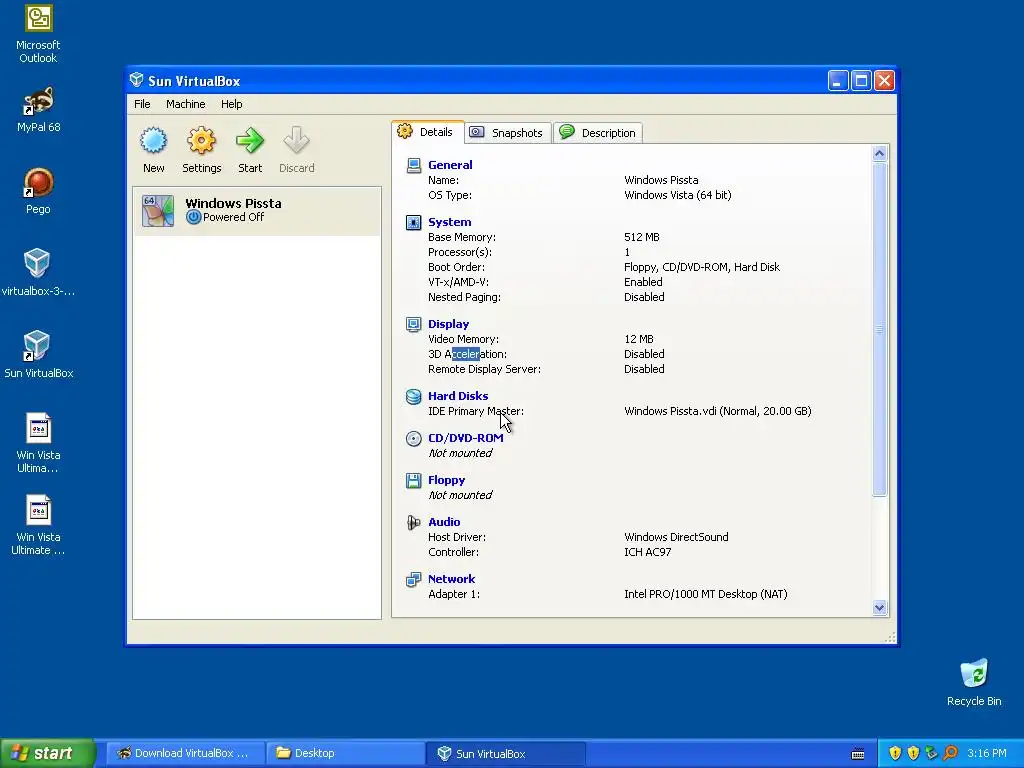
Task: Click the Microsoft Outlook desktop icon
Action: 38,18
